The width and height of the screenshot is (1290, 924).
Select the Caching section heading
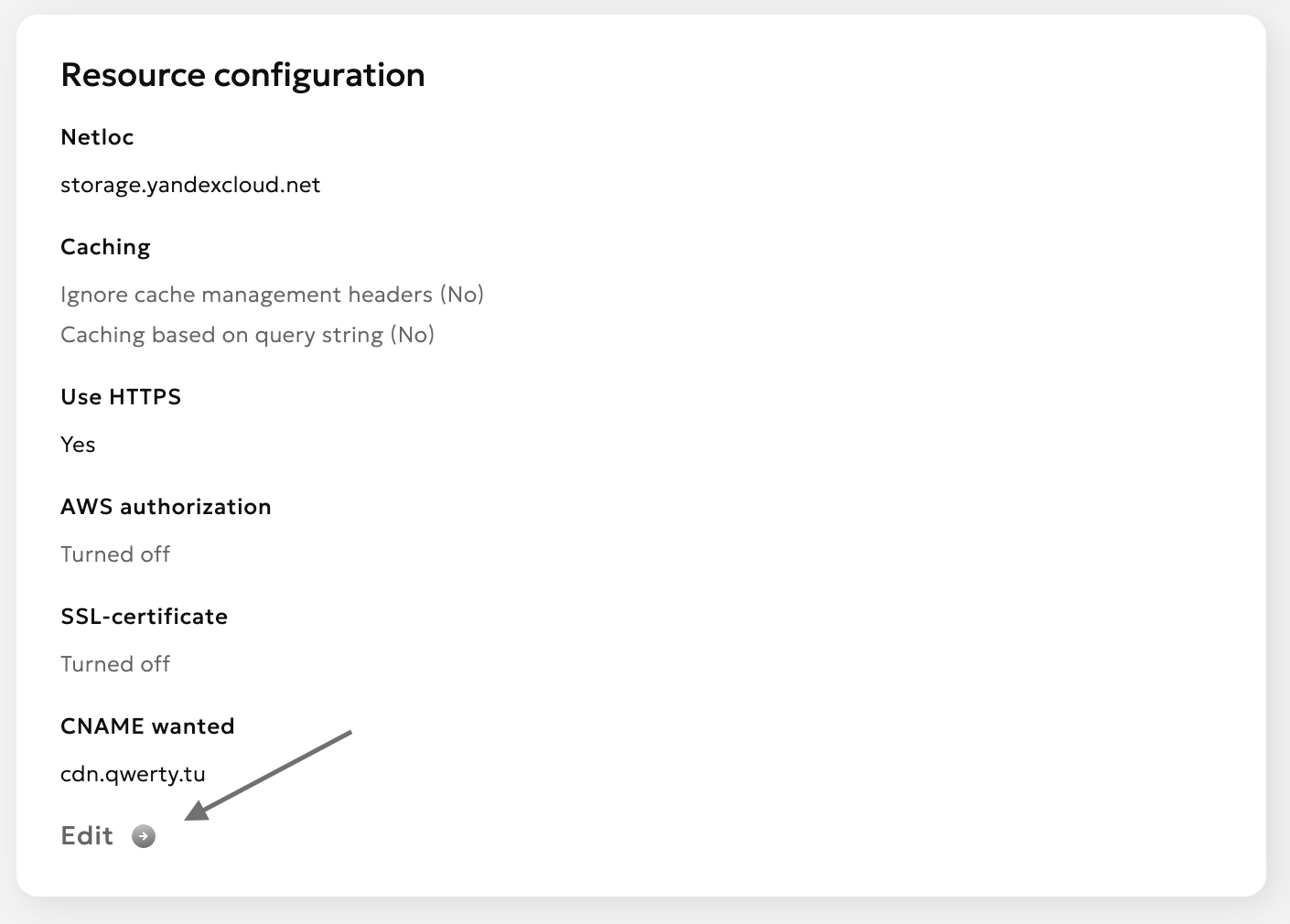pyautogui.click(x=105, y=247)
